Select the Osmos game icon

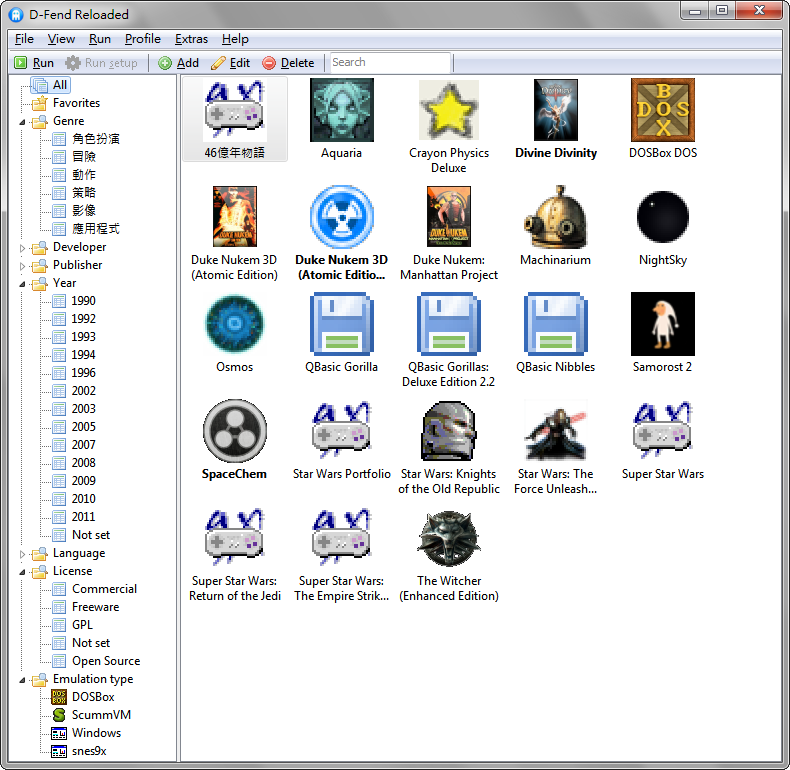235,324
